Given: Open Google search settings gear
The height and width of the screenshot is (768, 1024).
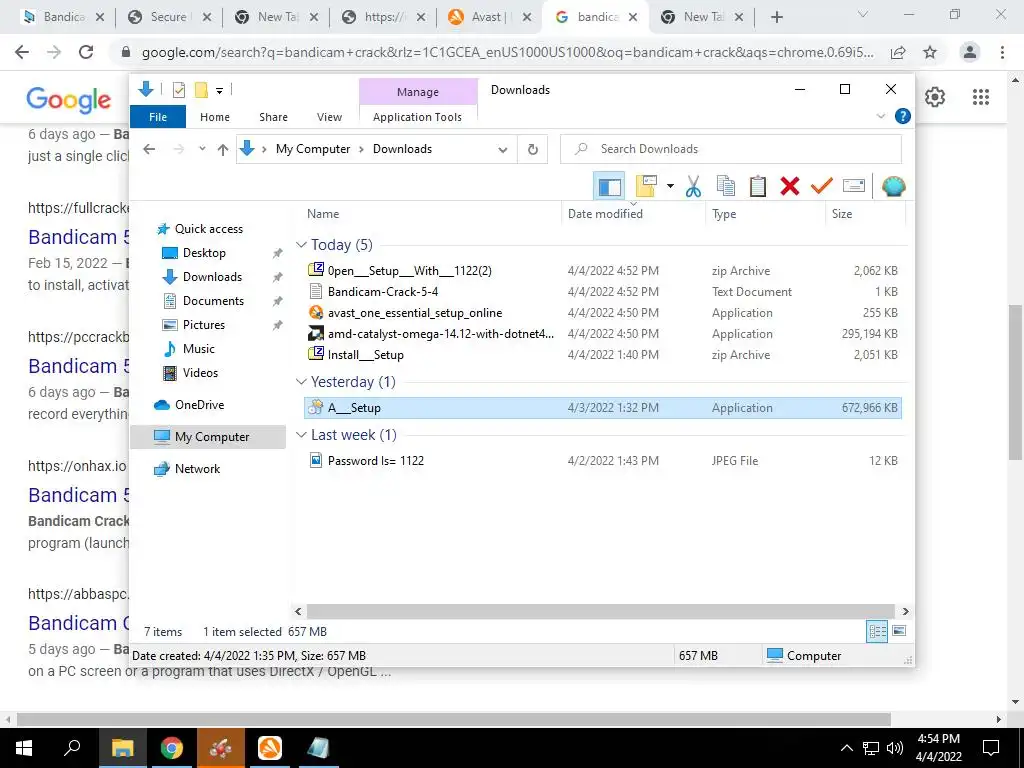Looking at the screenshot, I should click(935, 97).
